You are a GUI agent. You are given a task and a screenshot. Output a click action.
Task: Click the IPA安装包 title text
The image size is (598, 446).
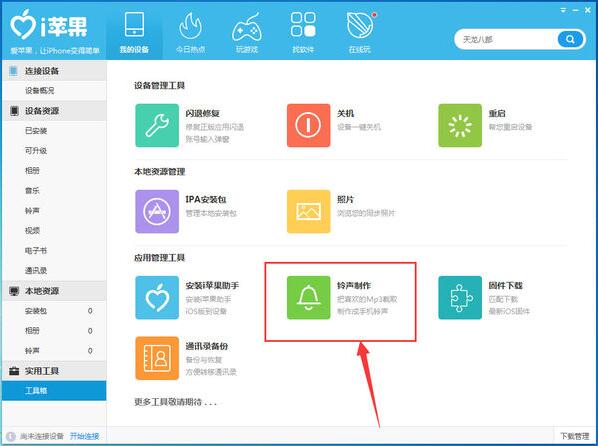click(206, 199)
